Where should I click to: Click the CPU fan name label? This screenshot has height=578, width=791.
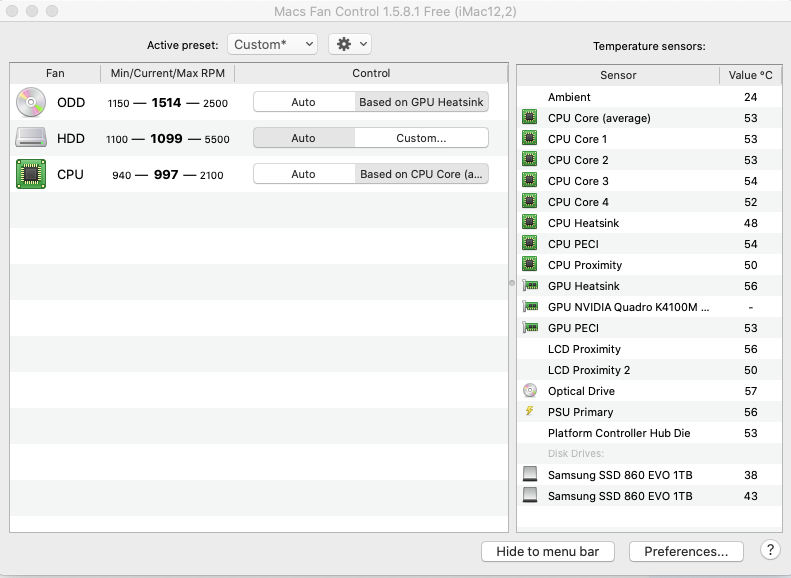coord(70,175)
